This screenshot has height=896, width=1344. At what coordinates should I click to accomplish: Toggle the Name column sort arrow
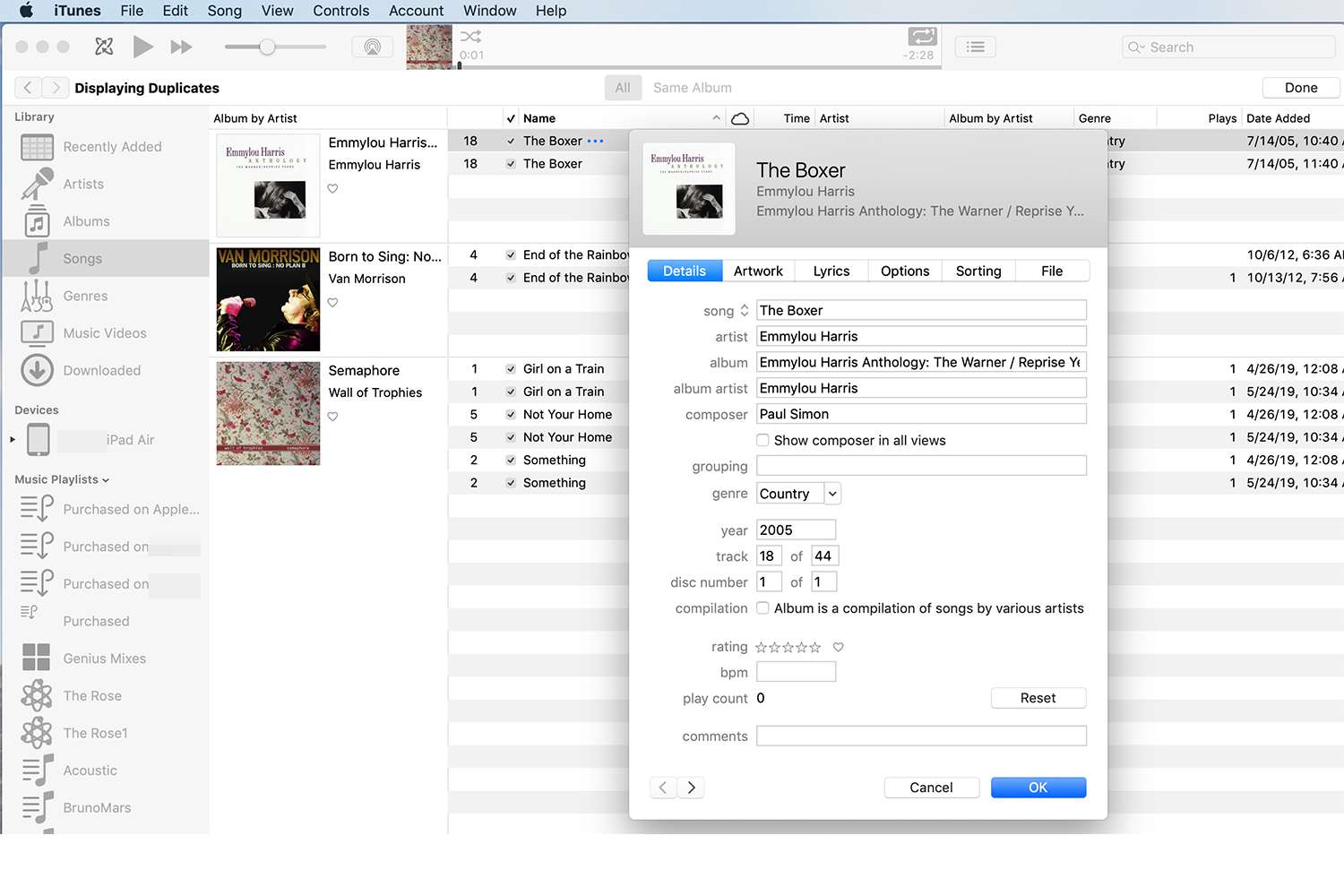(x=716, y=118)
